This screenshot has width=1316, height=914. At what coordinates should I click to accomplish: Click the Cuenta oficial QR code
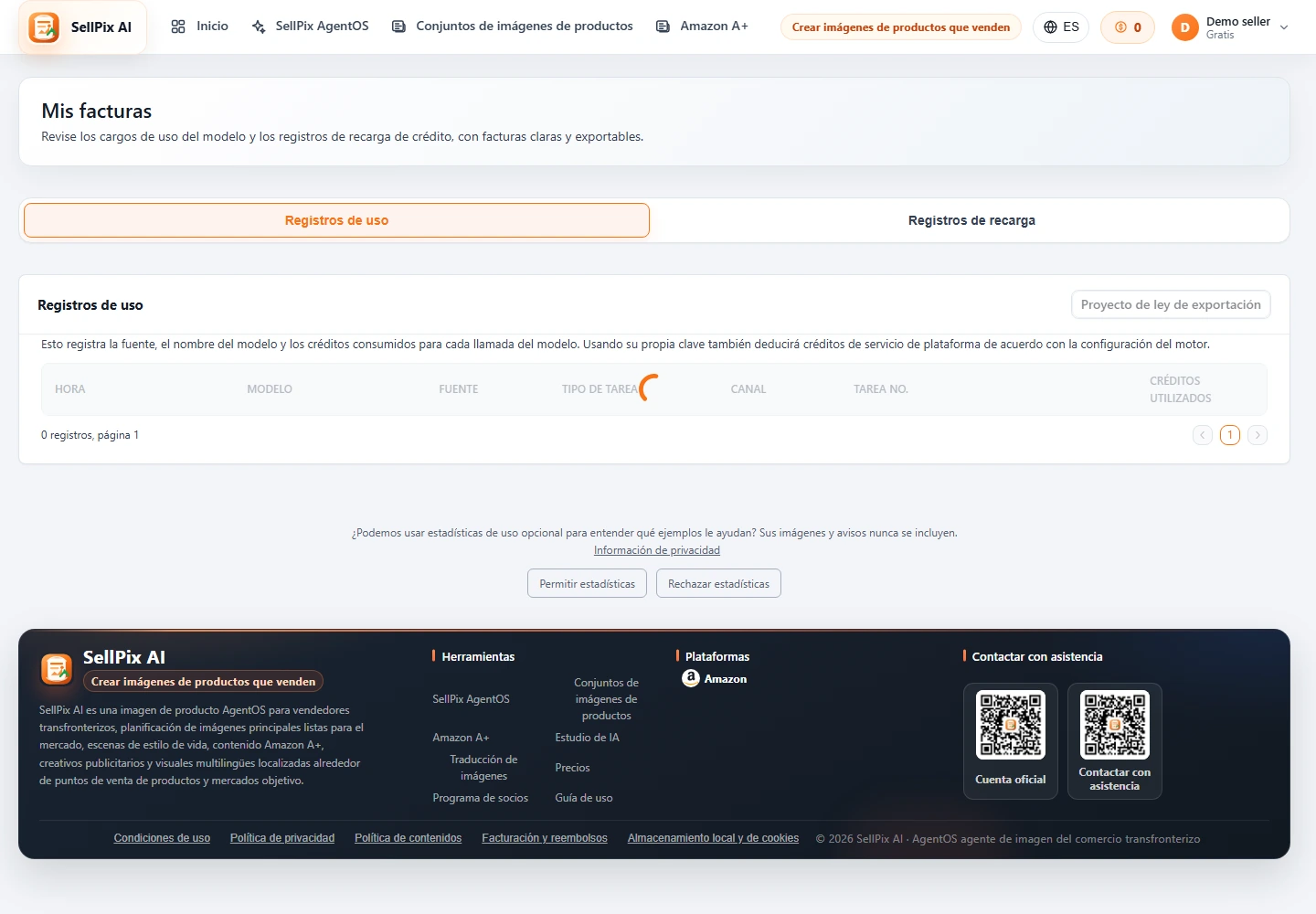click(x=1011, y=725)
